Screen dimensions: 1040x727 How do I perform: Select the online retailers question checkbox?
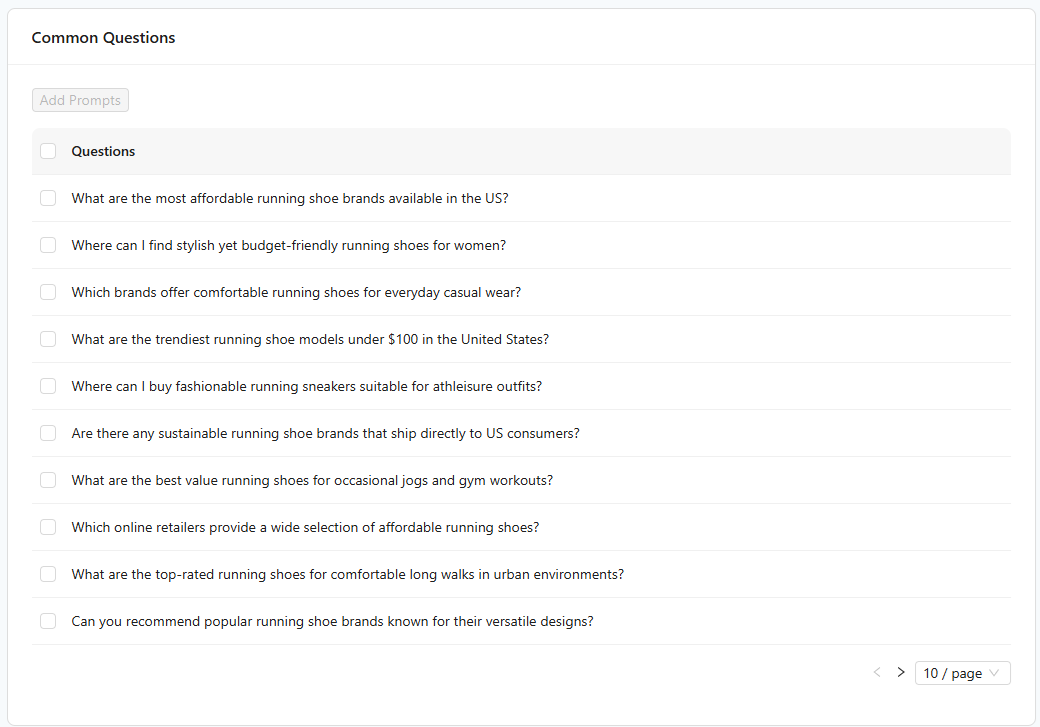pos(48,527)
